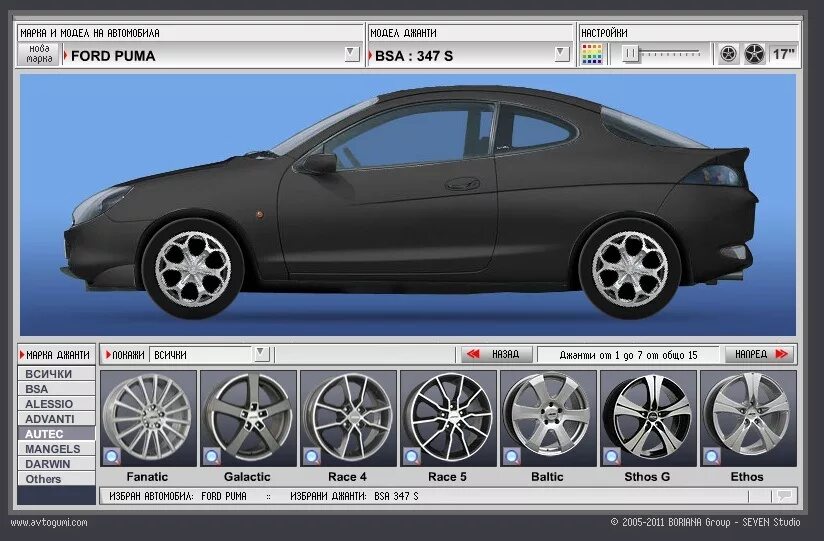This screenshot has width=824, height=541.
Task: Select MANGELS wheel brand
Action: (56, 449)
